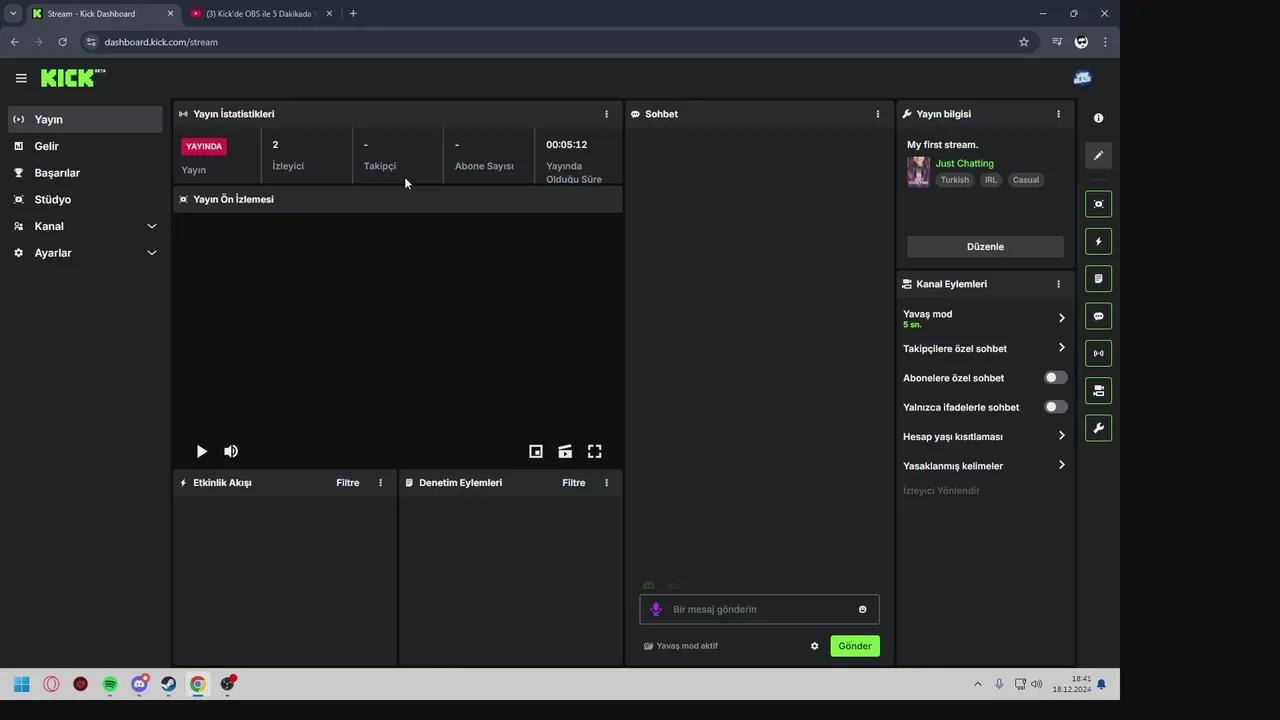
Task: Click the purple microphone icon in chat box
Action: [x=656, y=609]
